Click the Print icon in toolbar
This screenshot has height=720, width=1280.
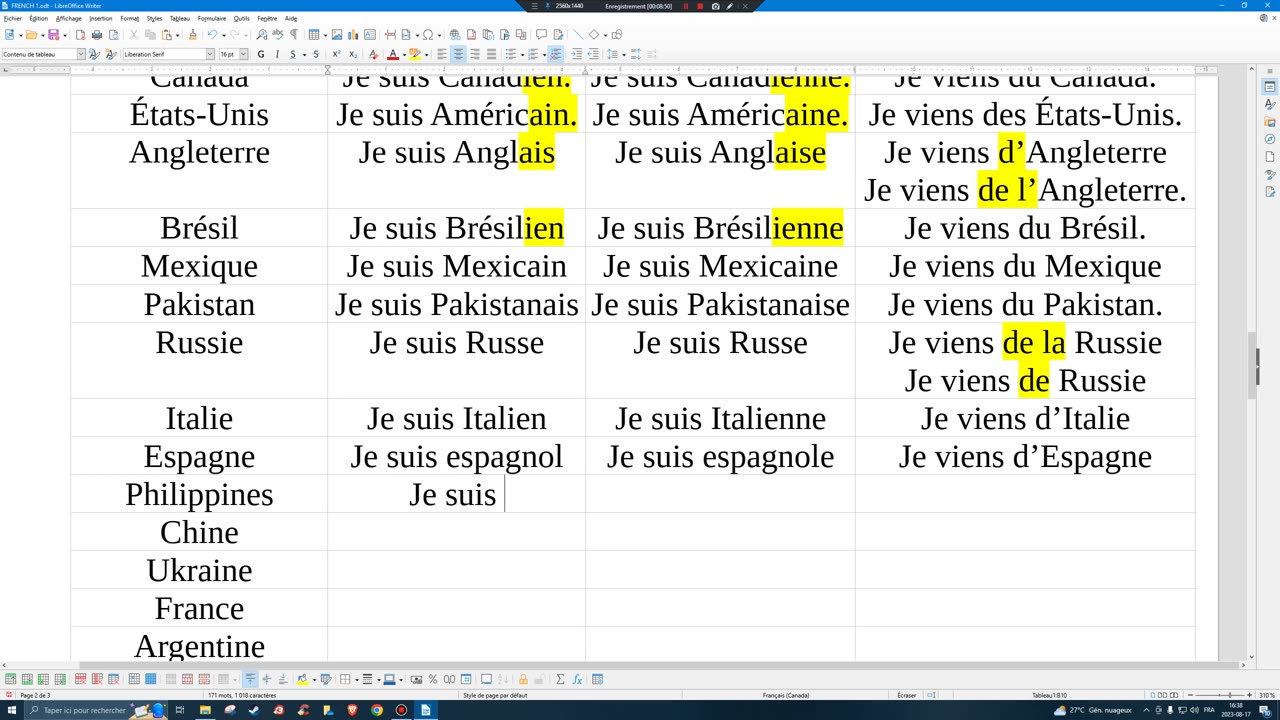click(x=97, y=35)
